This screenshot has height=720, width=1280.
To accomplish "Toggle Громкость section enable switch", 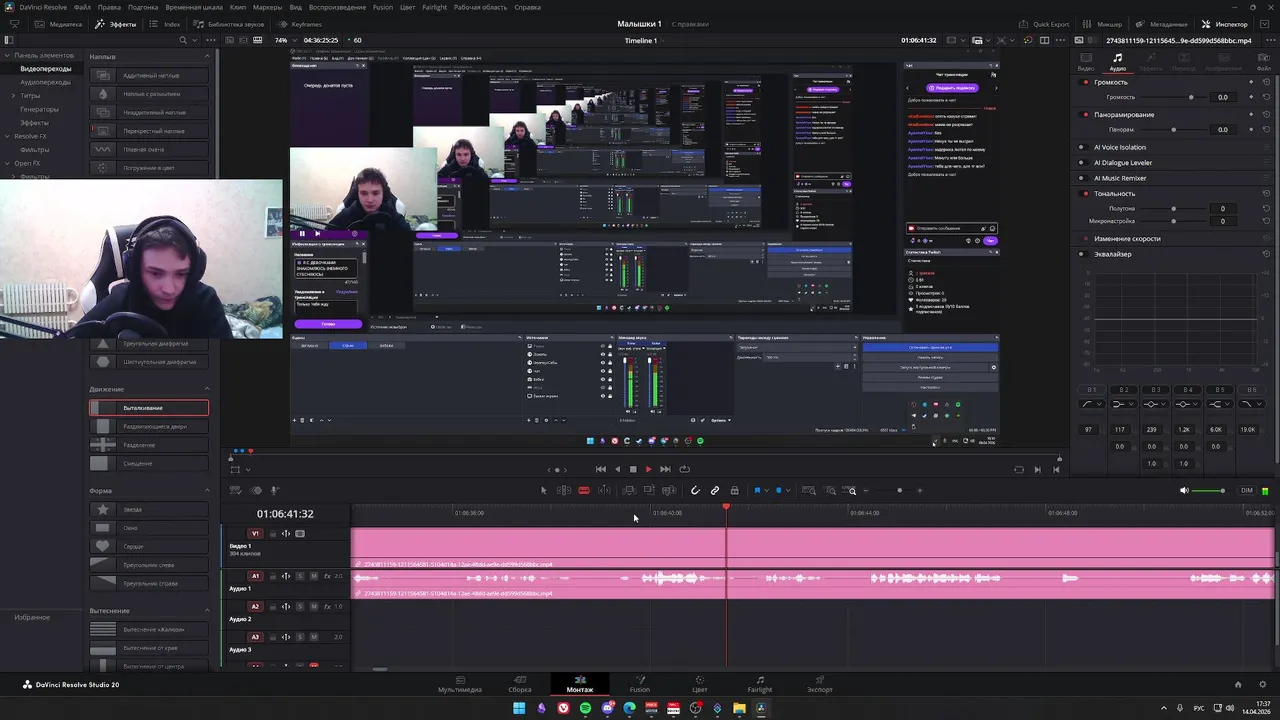I will click(1086, 82).
